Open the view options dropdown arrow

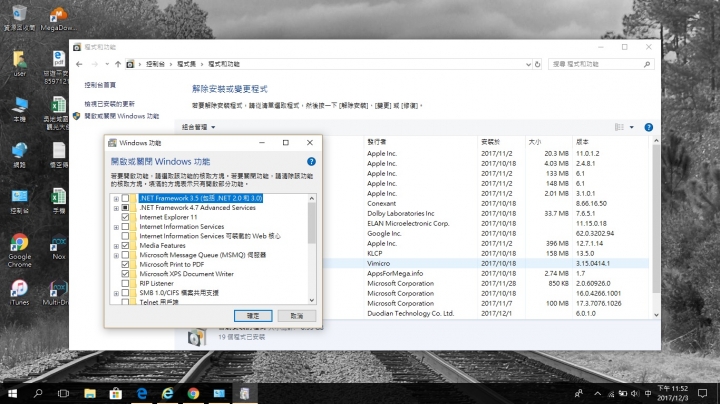coord(631,127)
